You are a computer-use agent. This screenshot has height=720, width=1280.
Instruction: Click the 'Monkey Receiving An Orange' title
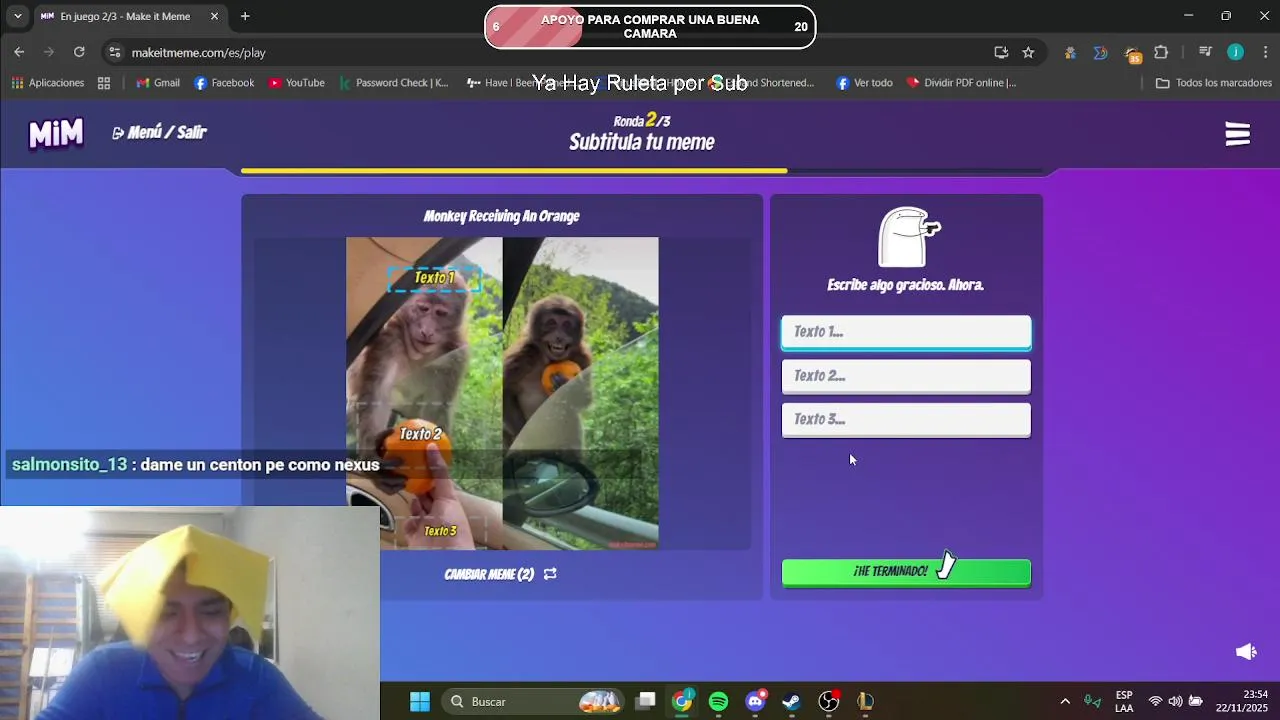tap(501, 216)
